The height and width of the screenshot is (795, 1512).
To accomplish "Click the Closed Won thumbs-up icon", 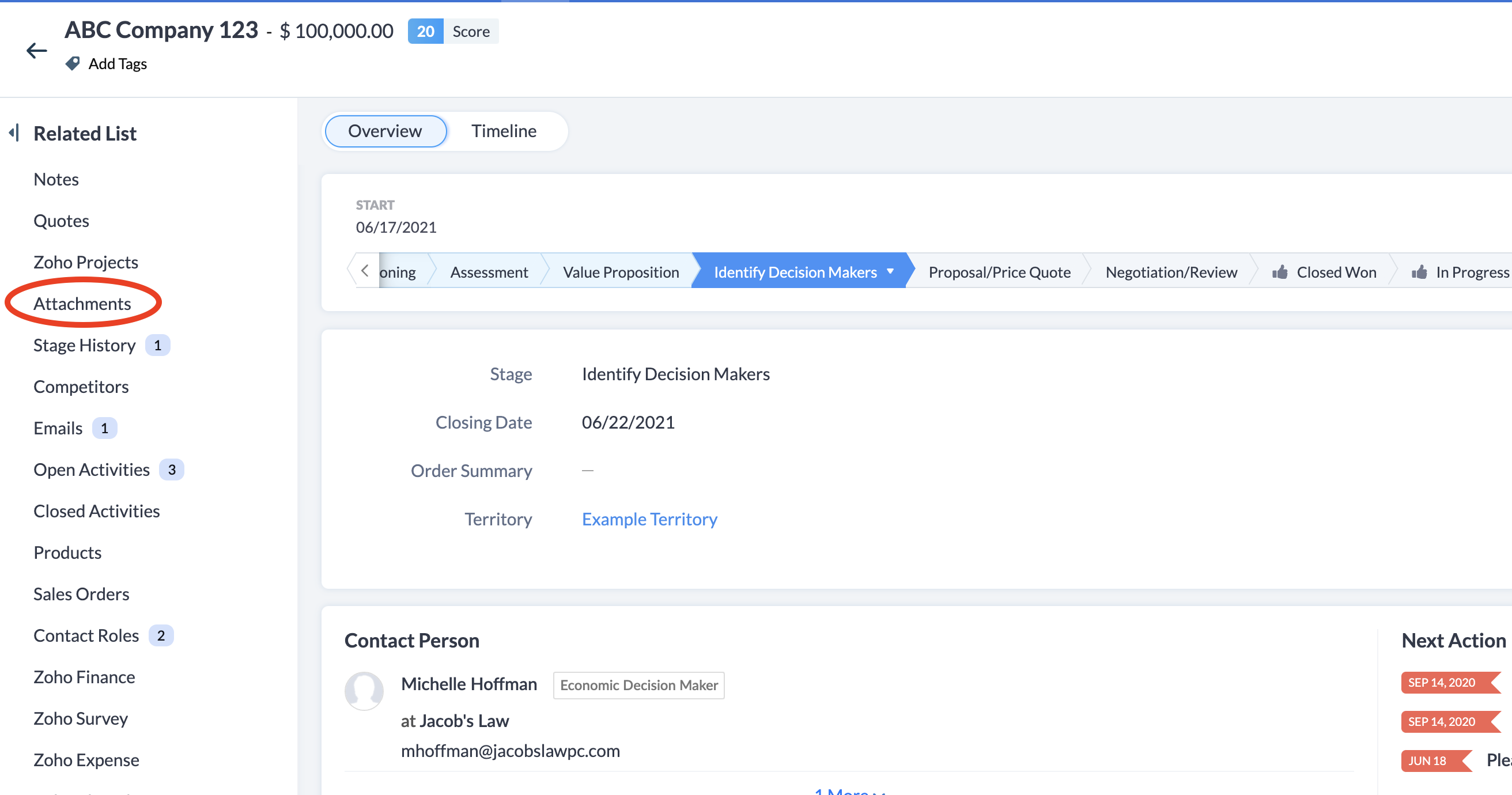I will (1280, 272).
